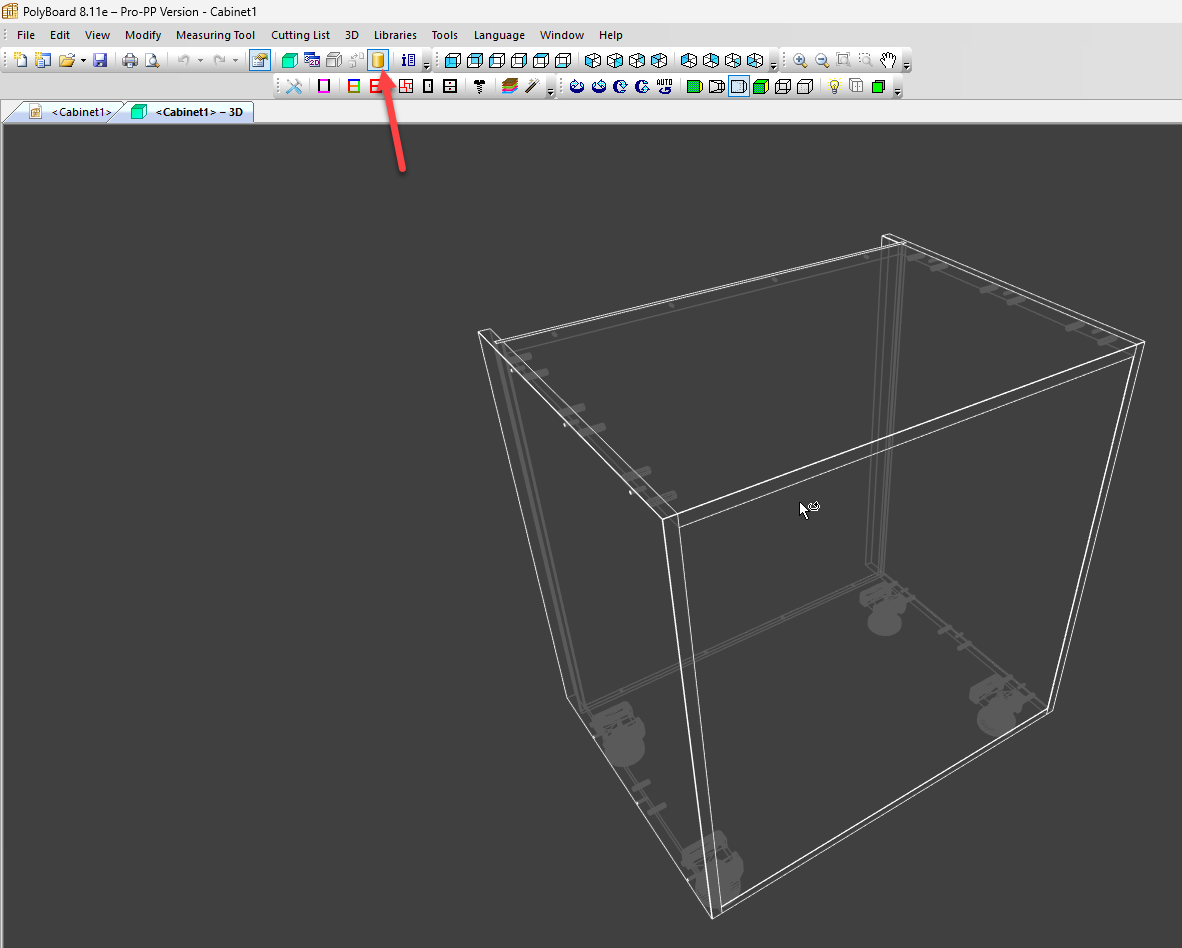Switch to the <Cabinet1> tab
The height and width of the screenshot is (948, 1182).
(x=71, y=112)
